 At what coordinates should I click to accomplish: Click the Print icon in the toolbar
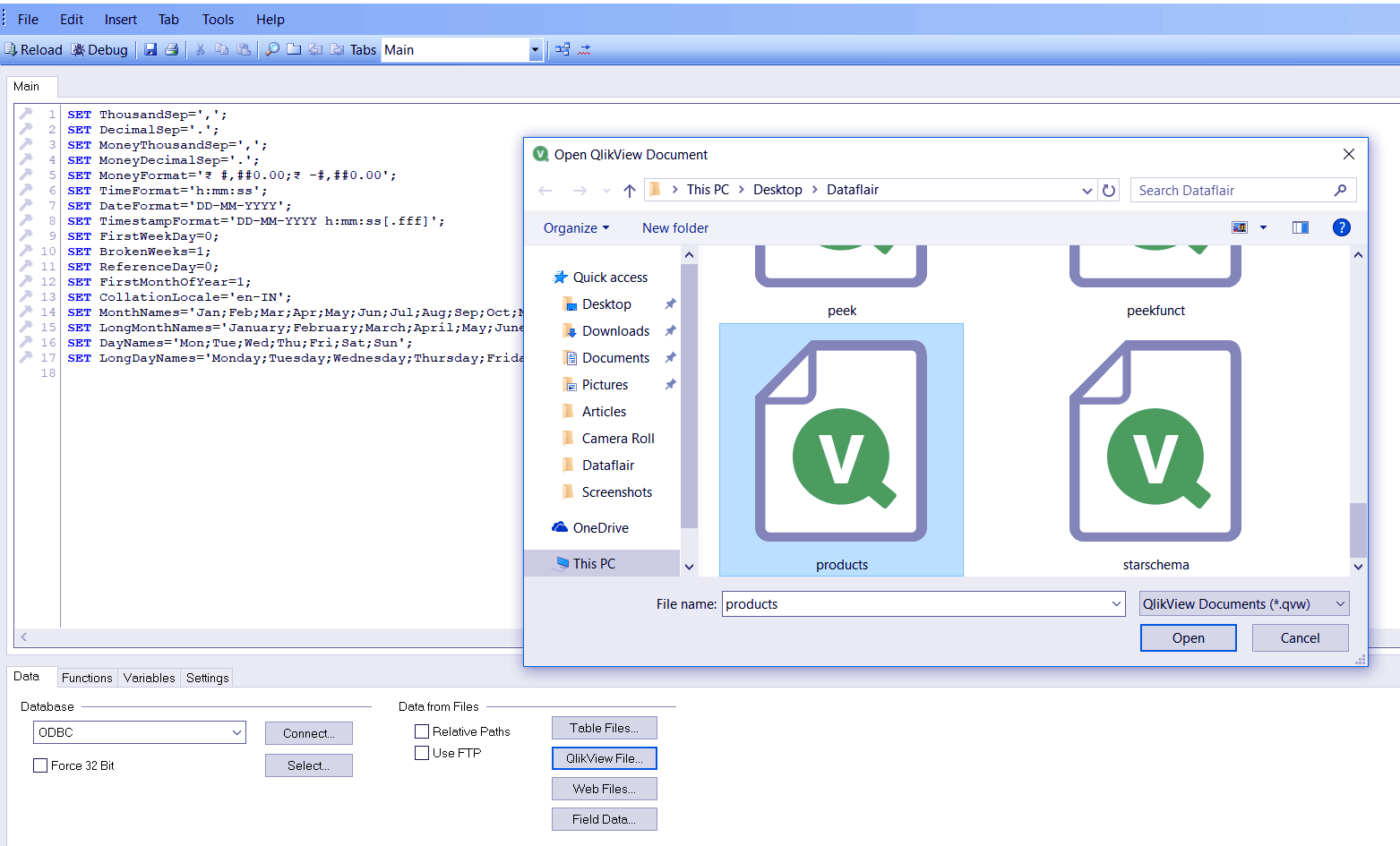(x=171, y=49)
